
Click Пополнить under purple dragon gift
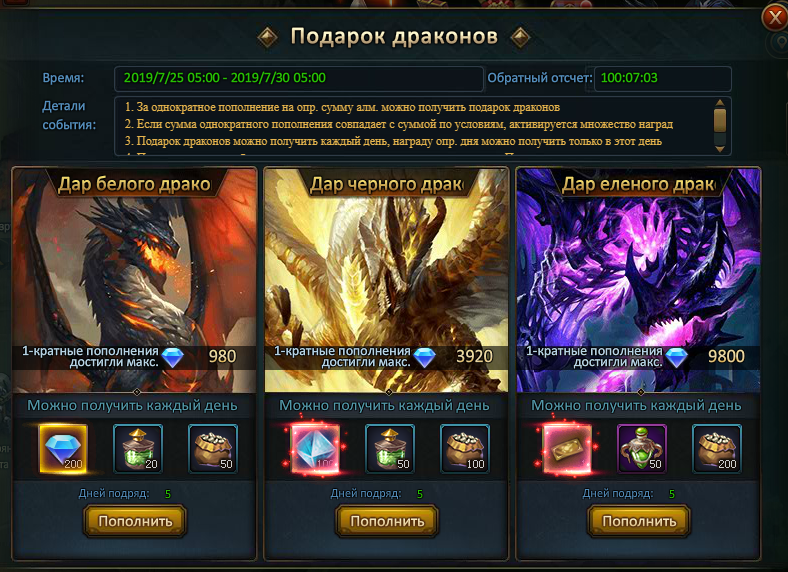[639, 521]
